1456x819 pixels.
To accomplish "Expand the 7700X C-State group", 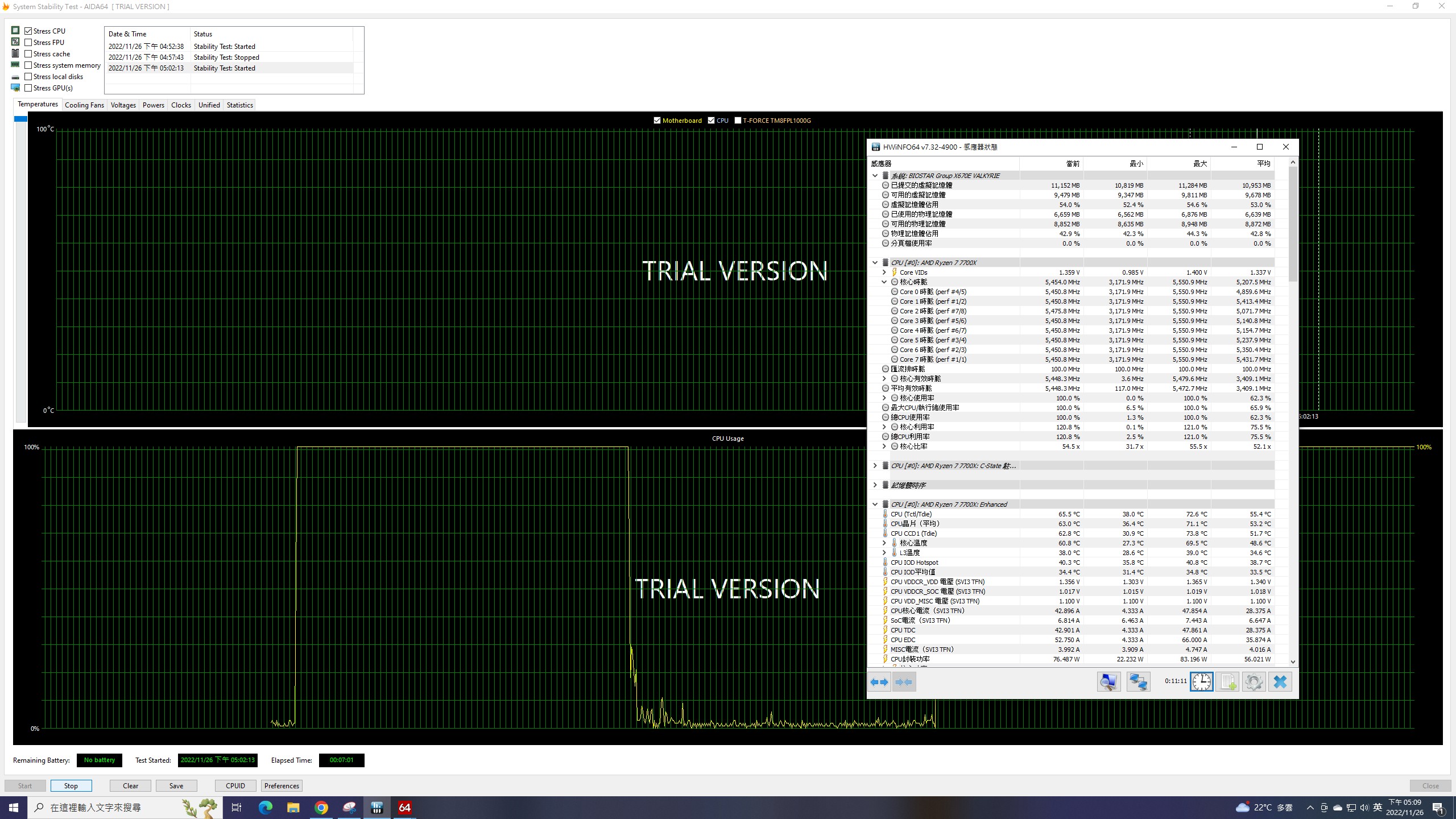I will coord(875,466).
